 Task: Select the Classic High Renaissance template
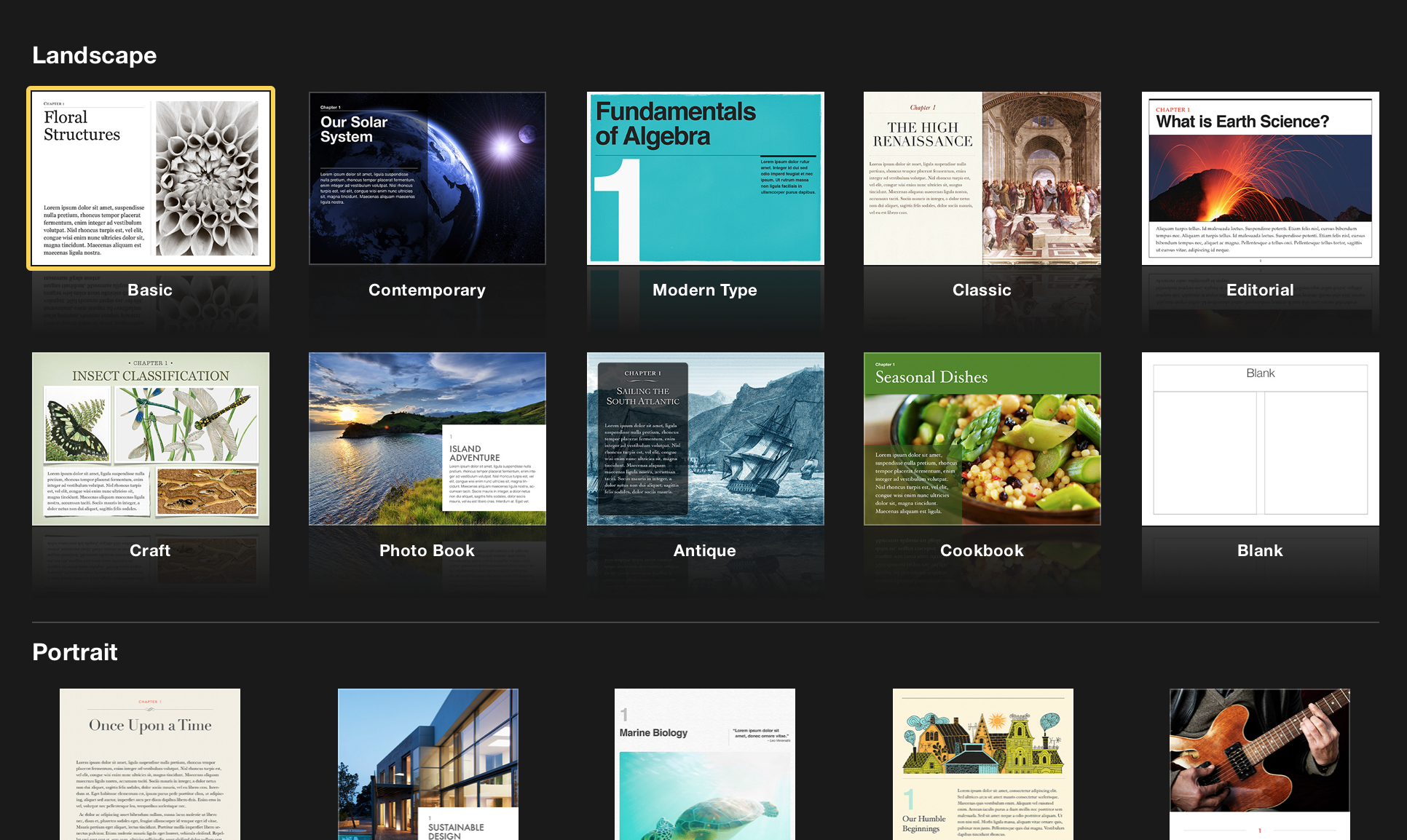point(982,178)
